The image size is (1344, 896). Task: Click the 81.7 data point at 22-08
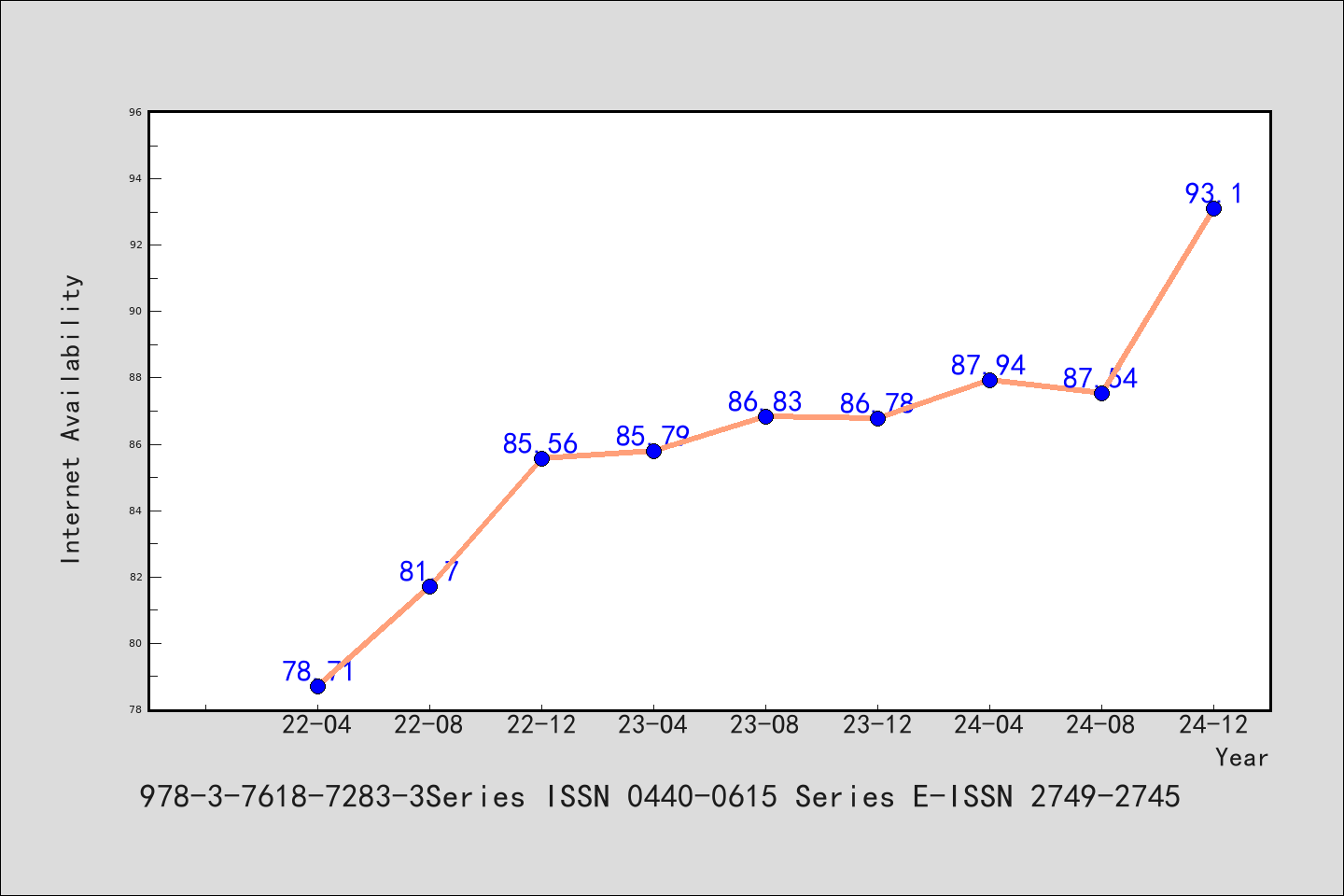tap(429, 586)
